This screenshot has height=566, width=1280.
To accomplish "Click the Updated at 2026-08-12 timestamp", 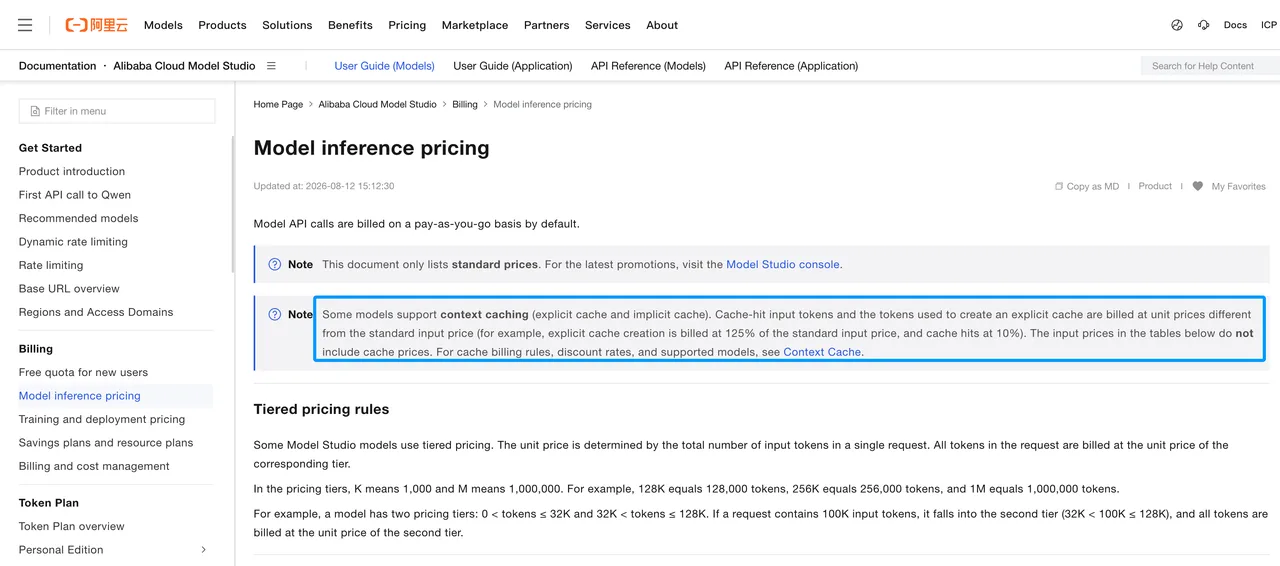I will pos(324,186).
